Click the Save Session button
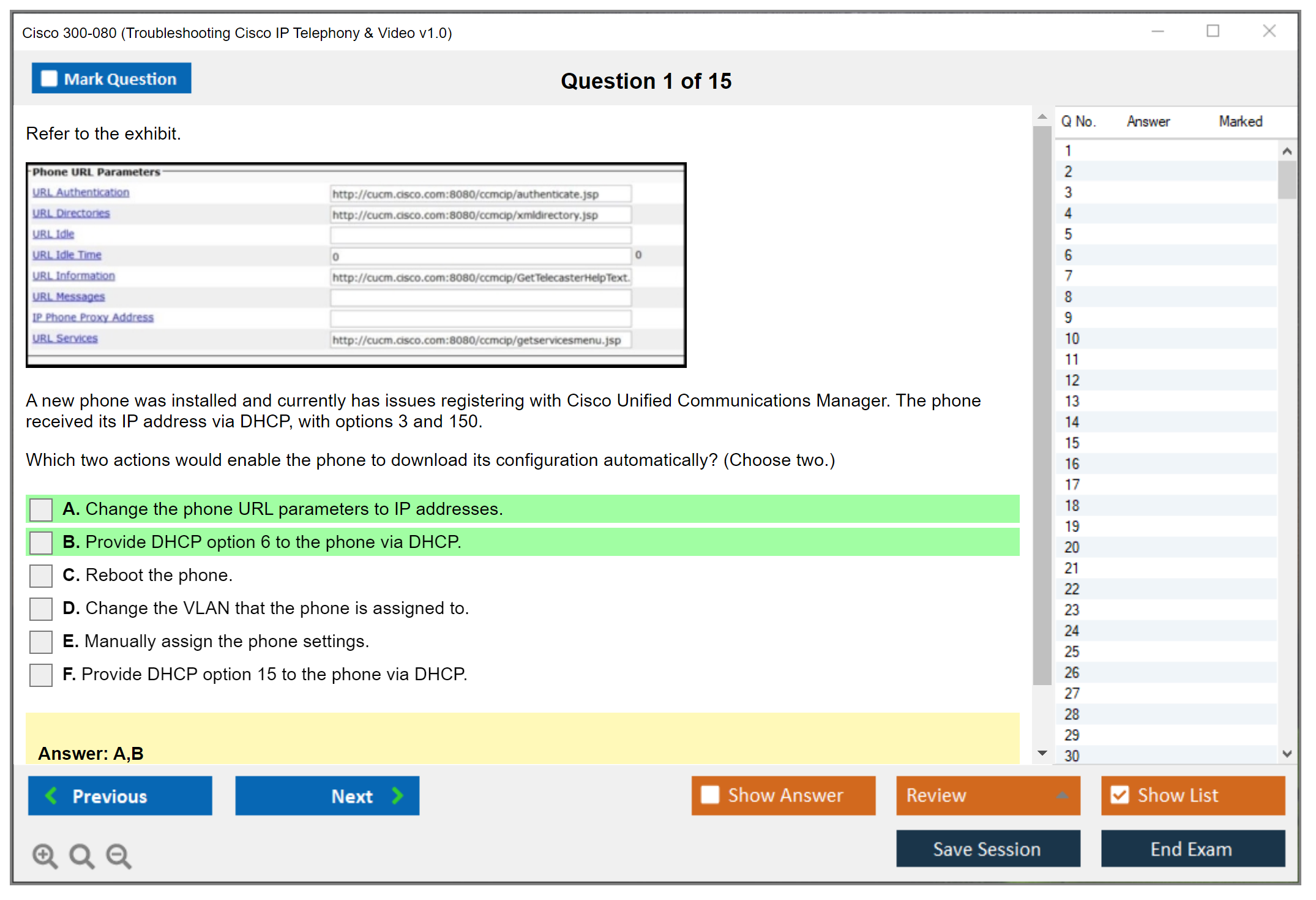The image size is (1316, 900). tap(987, 849)
